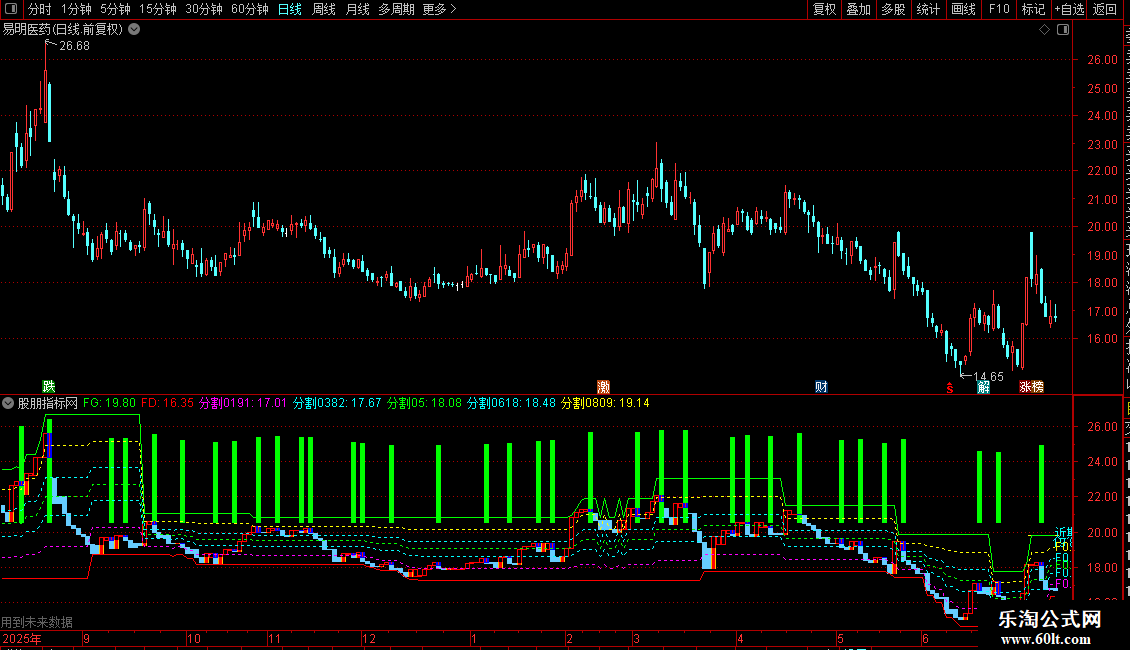Select the 5分钟 period tab
The width and height of the screenshot is (1130, 650).
115,9
